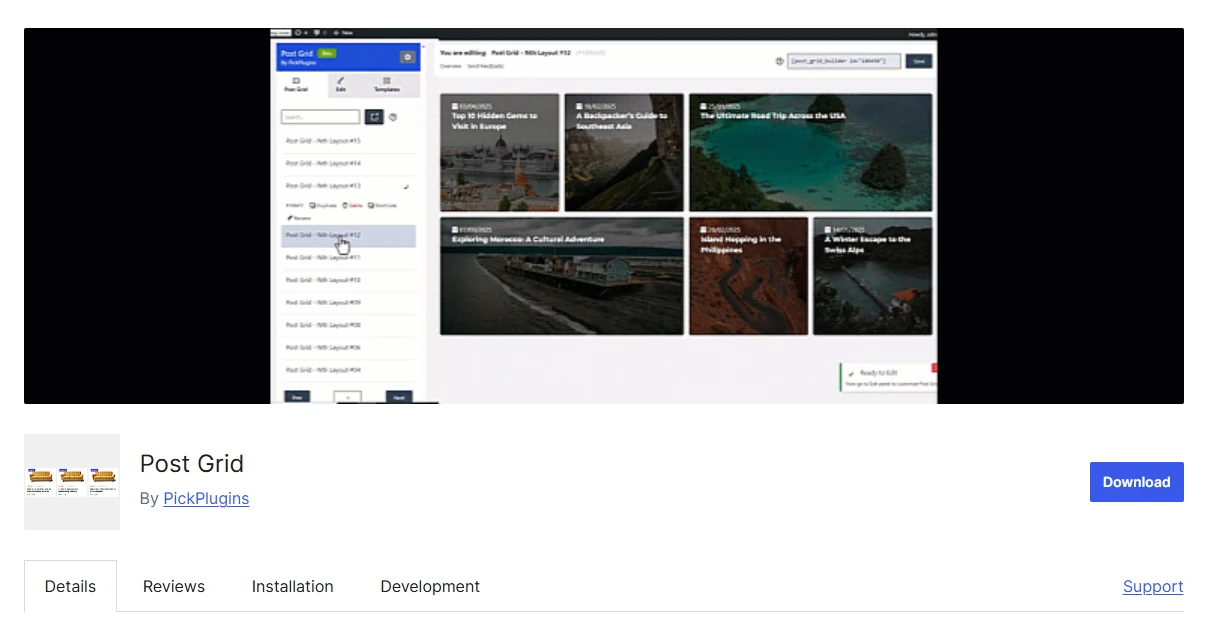Select 'Post Grid - Nth Layout #09' in the list
This screenshot has width=1210, height=635.
(x=348, y=302)
